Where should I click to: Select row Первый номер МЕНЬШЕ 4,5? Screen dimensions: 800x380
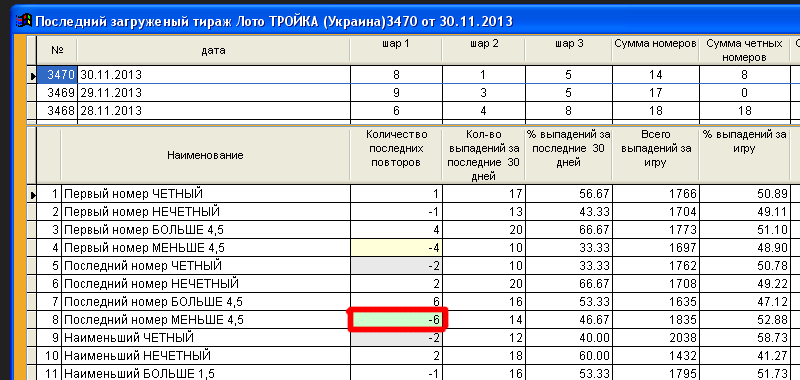205,248
